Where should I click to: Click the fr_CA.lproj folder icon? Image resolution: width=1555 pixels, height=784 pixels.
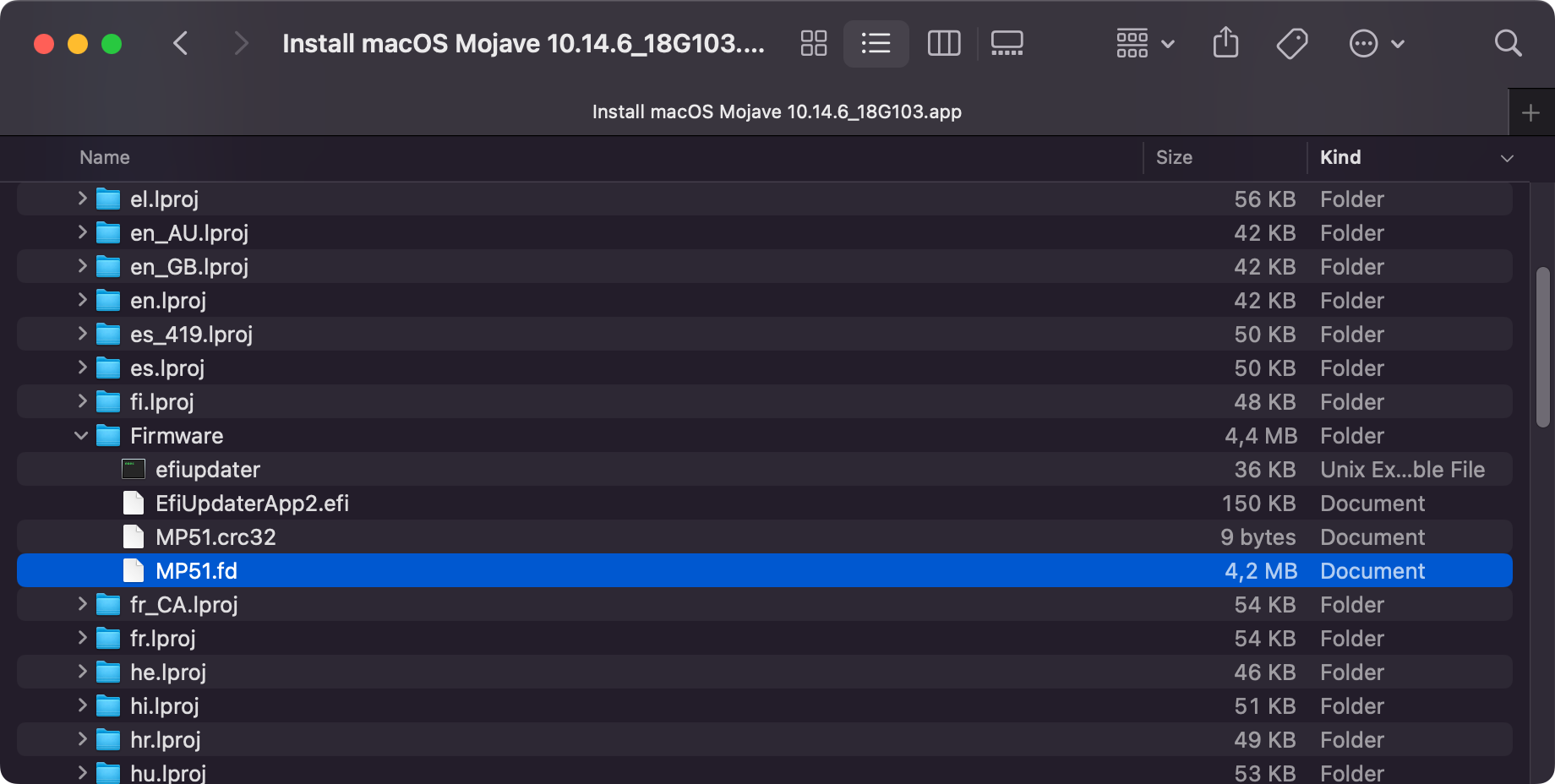coord(108,605)
